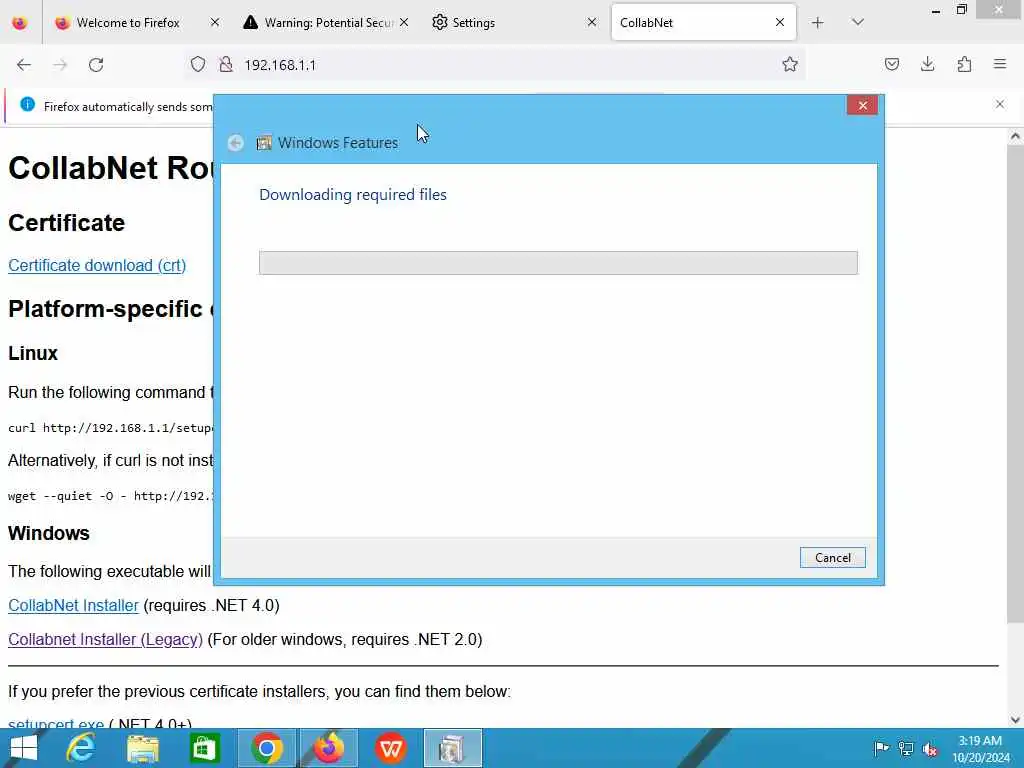
Task: Close the CollabNet tab
Action: (780, 23)
